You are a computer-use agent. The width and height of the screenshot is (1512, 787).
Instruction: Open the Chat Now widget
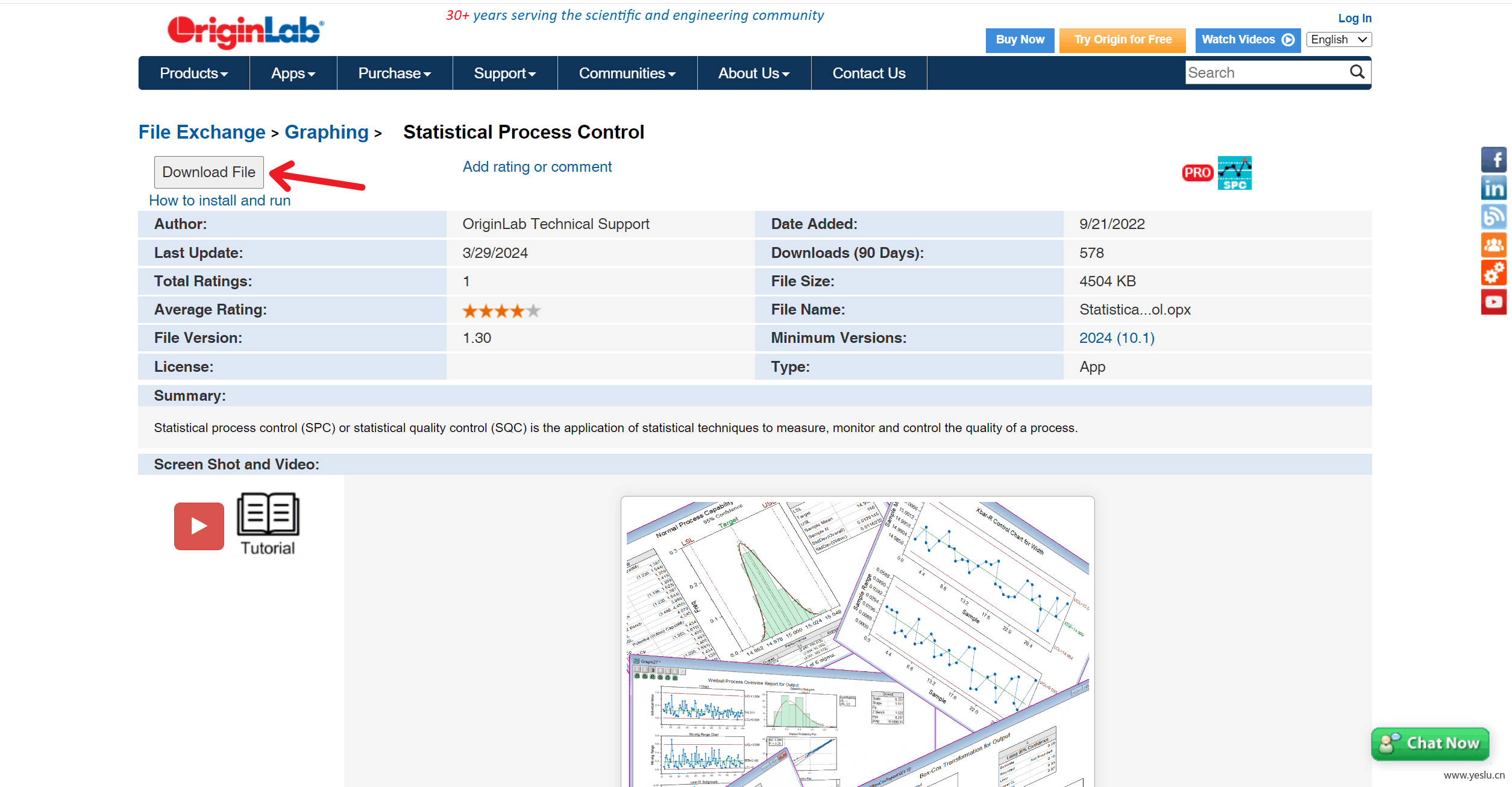[x=1430, y=744]
